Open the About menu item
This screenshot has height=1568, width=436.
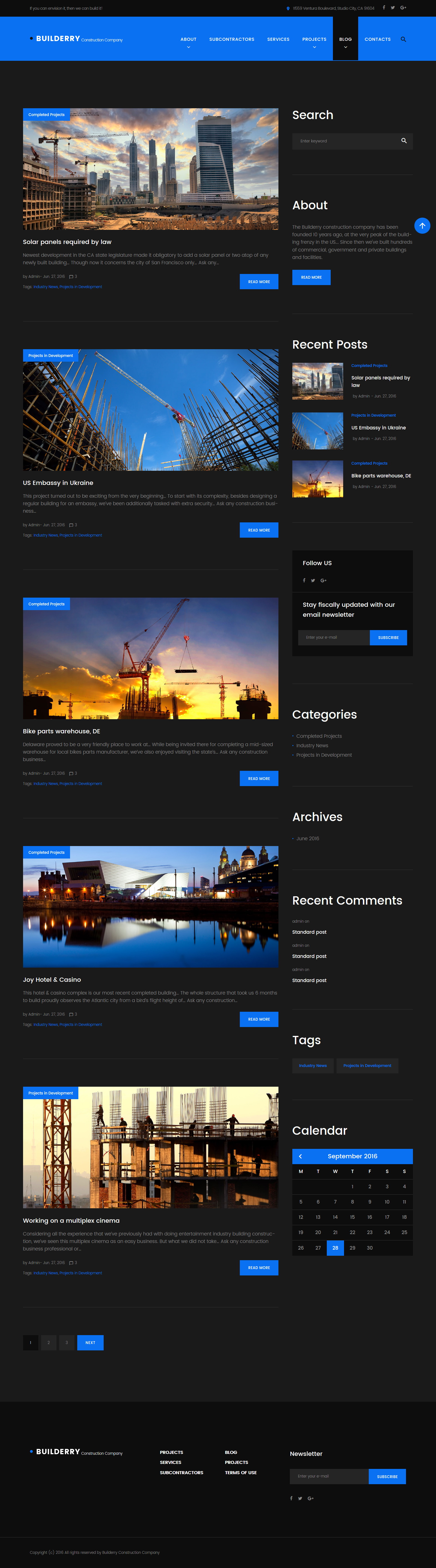click(x=188, y=39)
